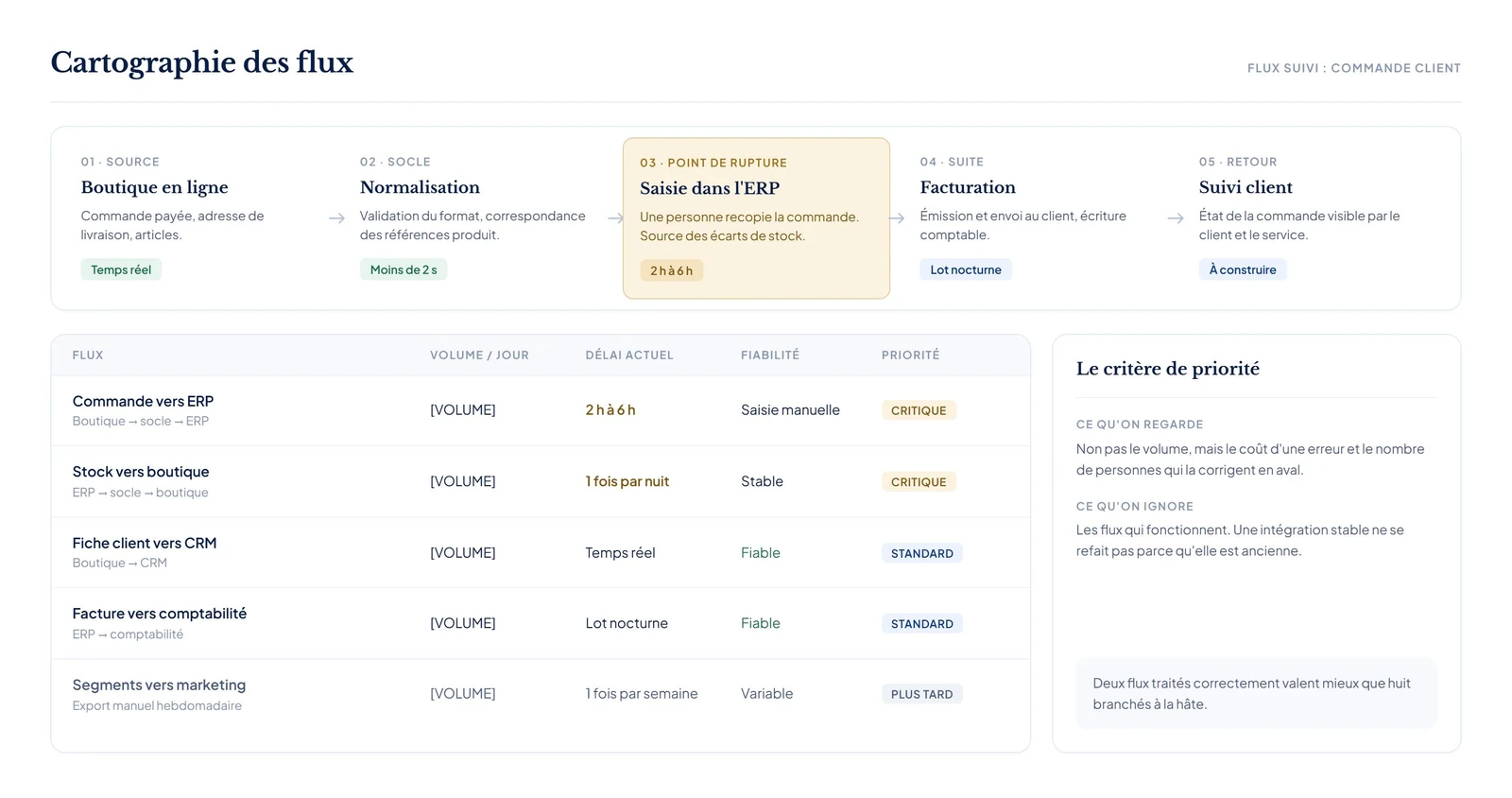Open the "Stock vers boutique" flow row
The height and width of the screenshot is (798, 1512).
coord(541,481)
